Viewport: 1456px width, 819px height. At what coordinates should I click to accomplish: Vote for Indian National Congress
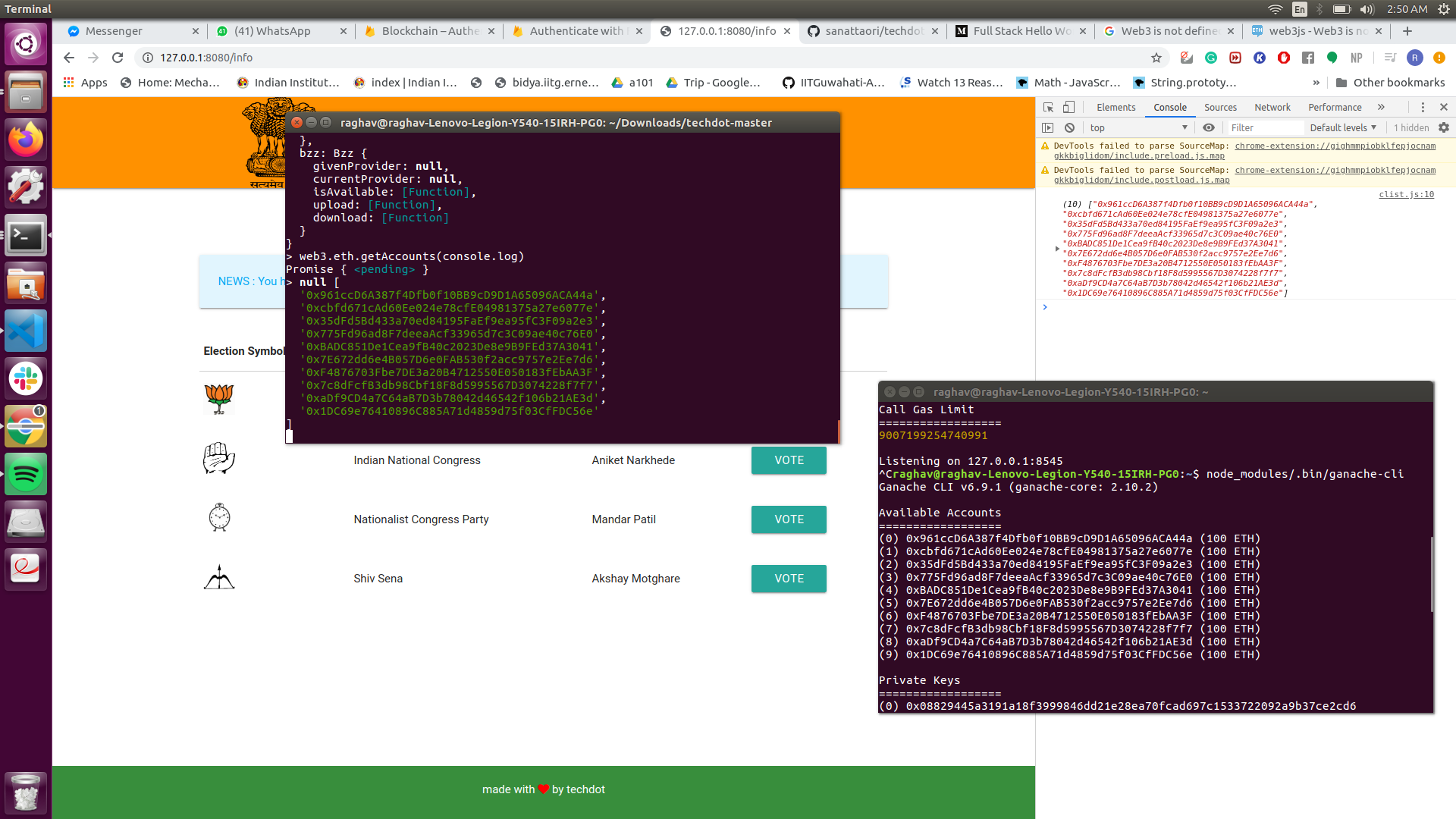click(789, 460)
